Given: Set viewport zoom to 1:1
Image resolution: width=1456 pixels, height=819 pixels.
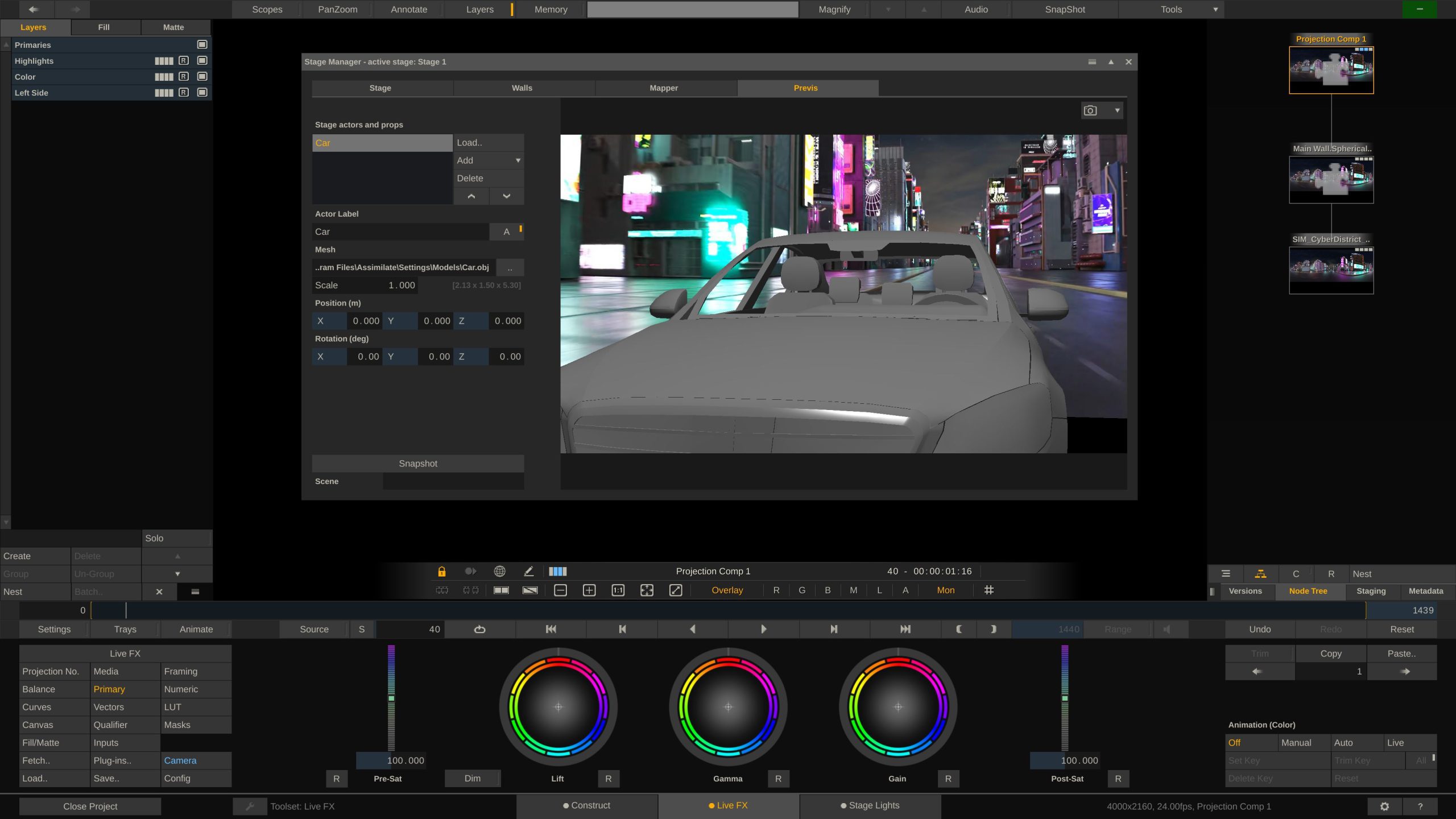Looking at the screenshot, I should pyautogui.click(x=618, y=590).
